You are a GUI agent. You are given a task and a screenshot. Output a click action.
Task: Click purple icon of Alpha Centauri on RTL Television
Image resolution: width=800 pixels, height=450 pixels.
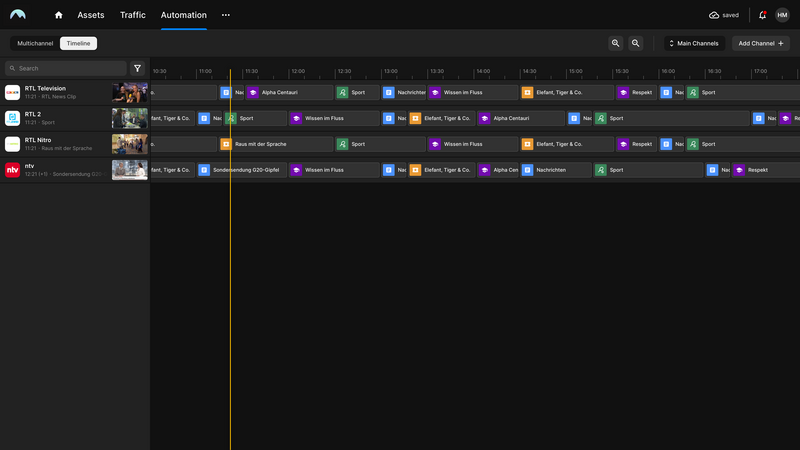click(253, 92)
